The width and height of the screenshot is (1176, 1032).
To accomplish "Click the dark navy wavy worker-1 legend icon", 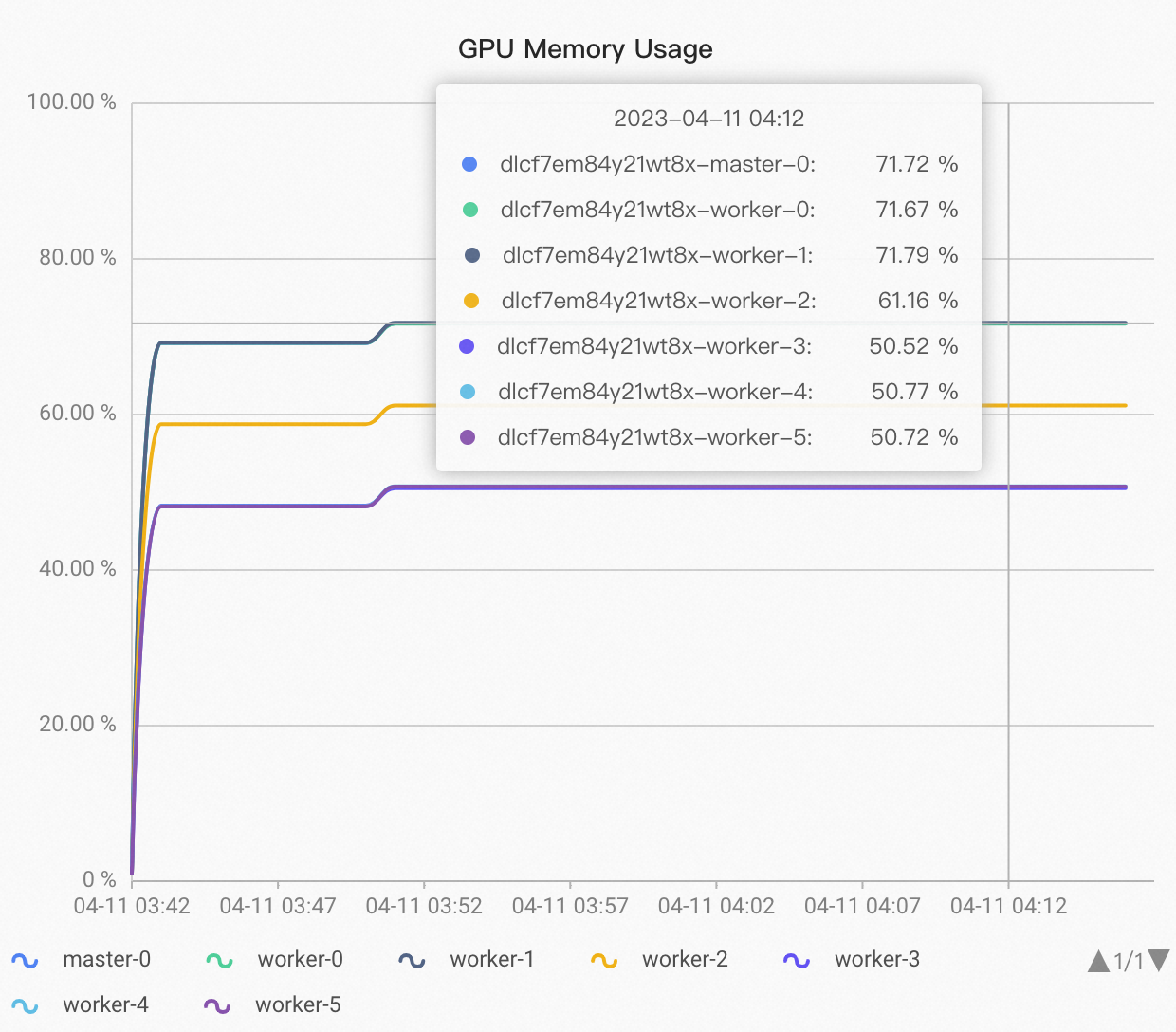I will click(412, 959).
